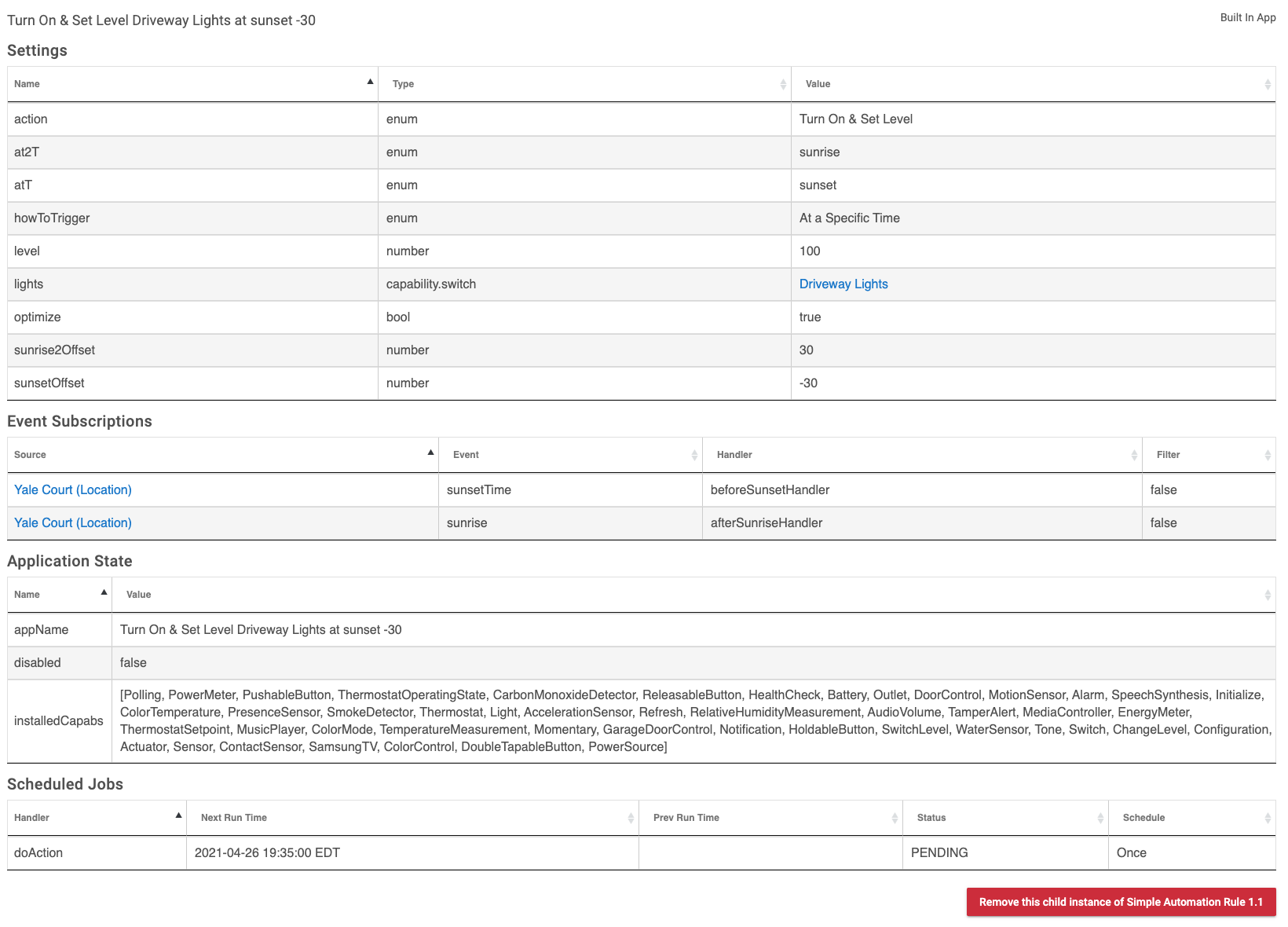Click the Event Subscriptions heading
1288x927 pixels.
click(79, 421)
